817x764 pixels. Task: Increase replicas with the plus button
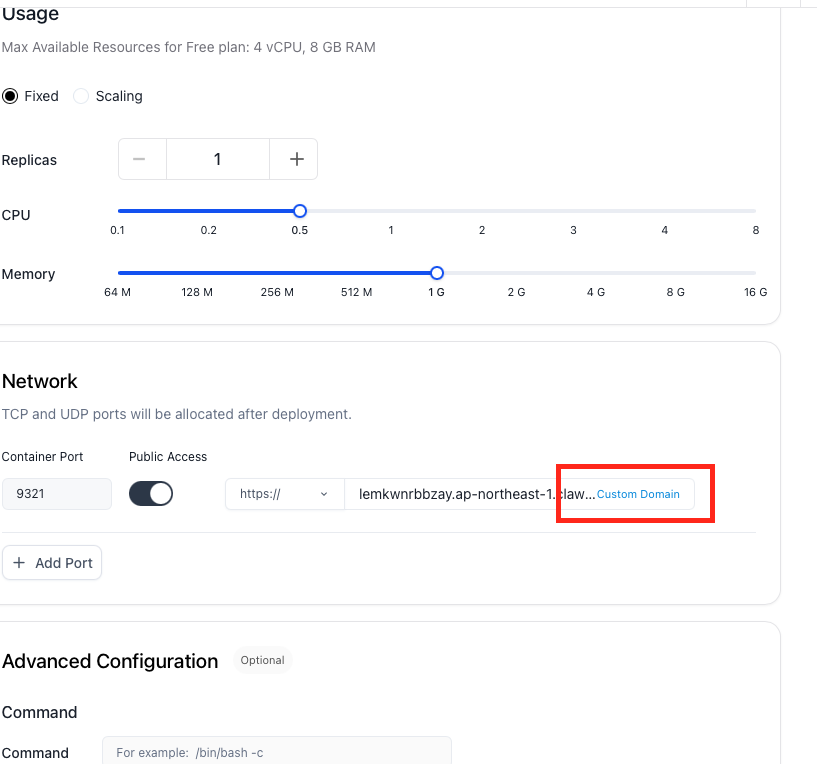pyautogui.click(x=296, y=159)
